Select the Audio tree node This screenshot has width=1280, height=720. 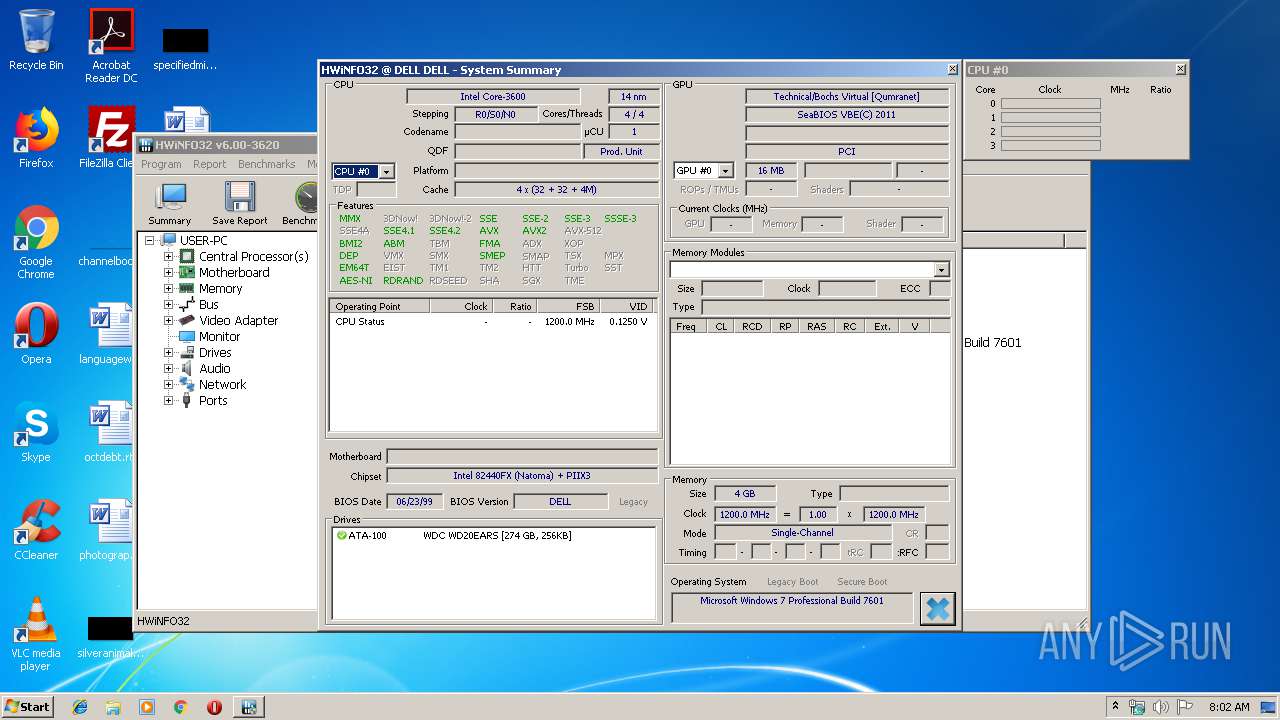tap(214, 368)
